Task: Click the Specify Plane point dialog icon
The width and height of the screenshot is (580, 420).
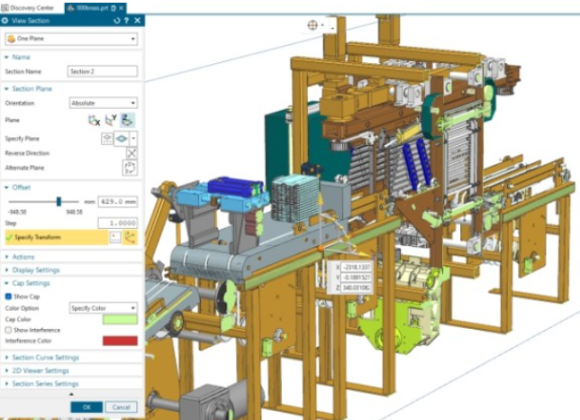Action: tap(107, 139)
